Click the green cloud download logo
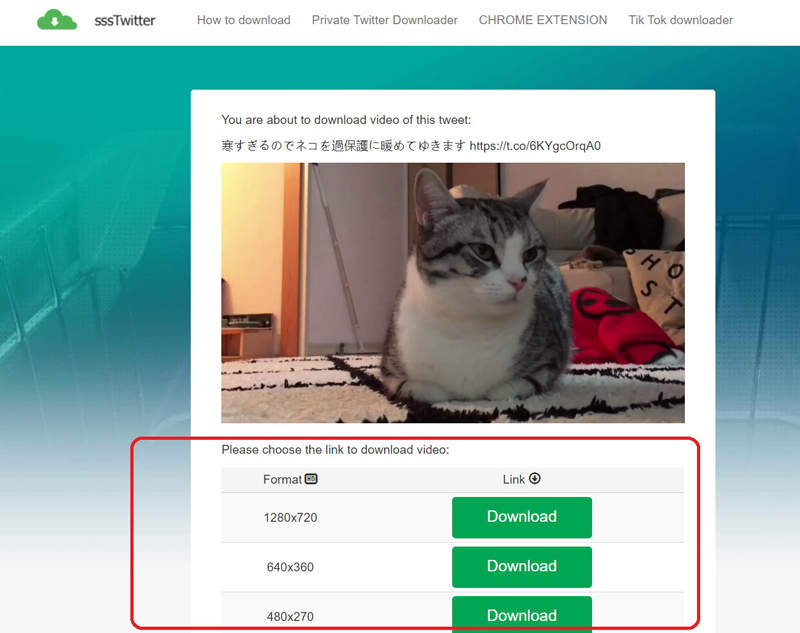This screenshot has width=800, height=633. point(57,19)
